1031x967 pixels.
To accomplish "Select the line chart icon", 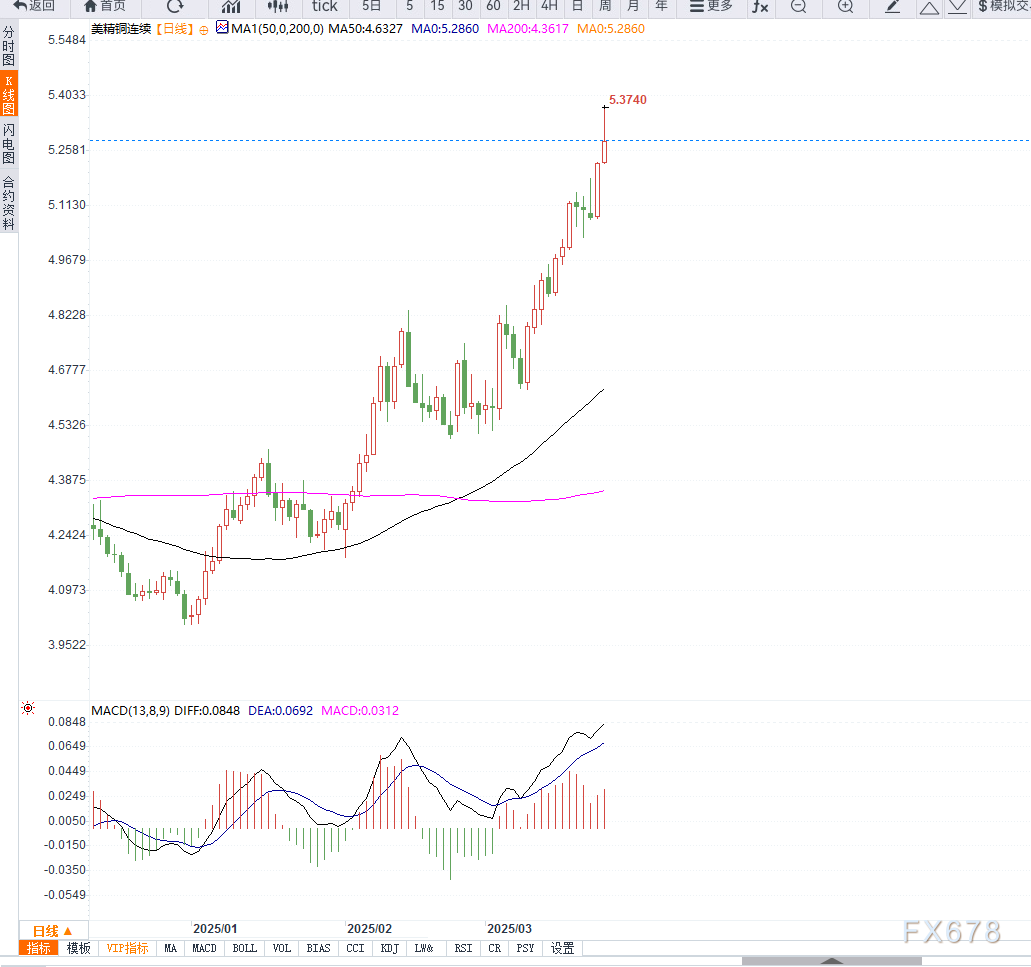I will pyautogui.click(x=231, y=7).
